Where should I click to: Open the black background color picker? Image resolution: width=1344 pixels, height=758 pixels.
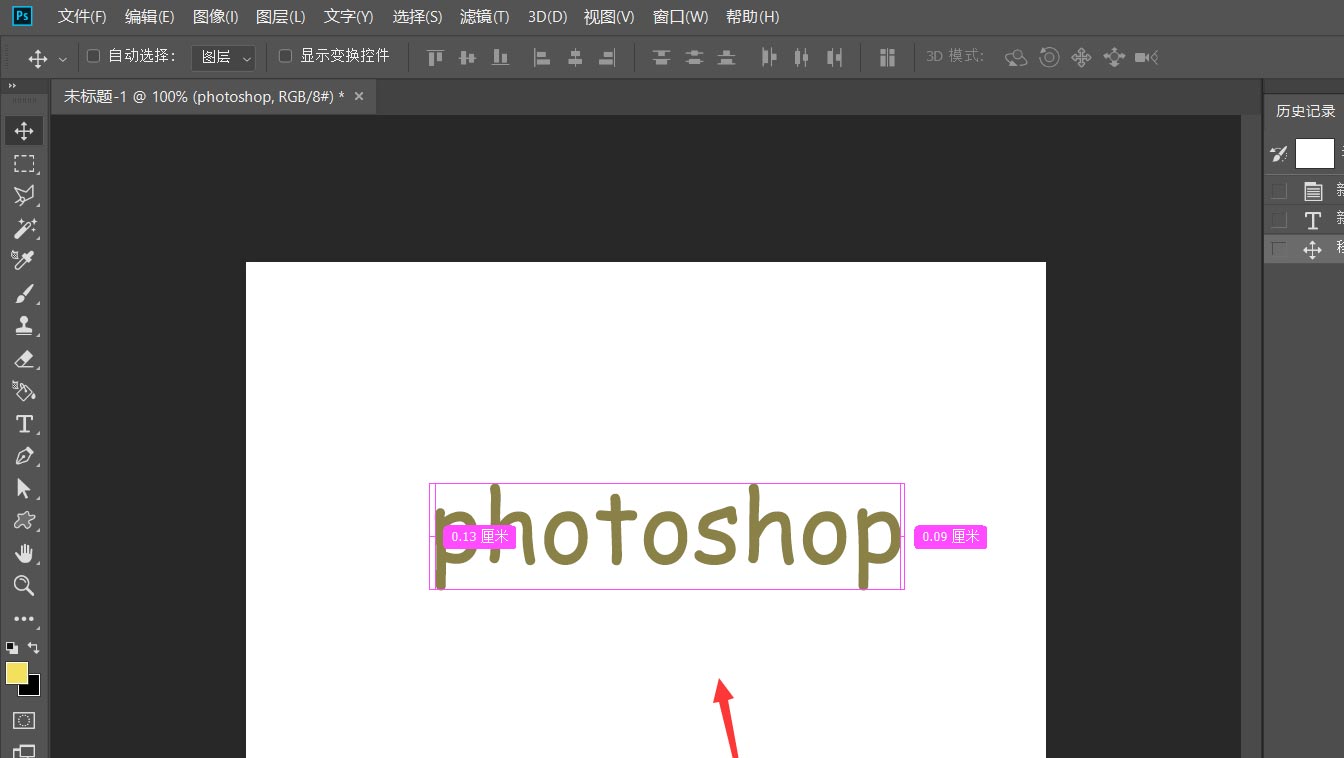click(x=32, y=688)
